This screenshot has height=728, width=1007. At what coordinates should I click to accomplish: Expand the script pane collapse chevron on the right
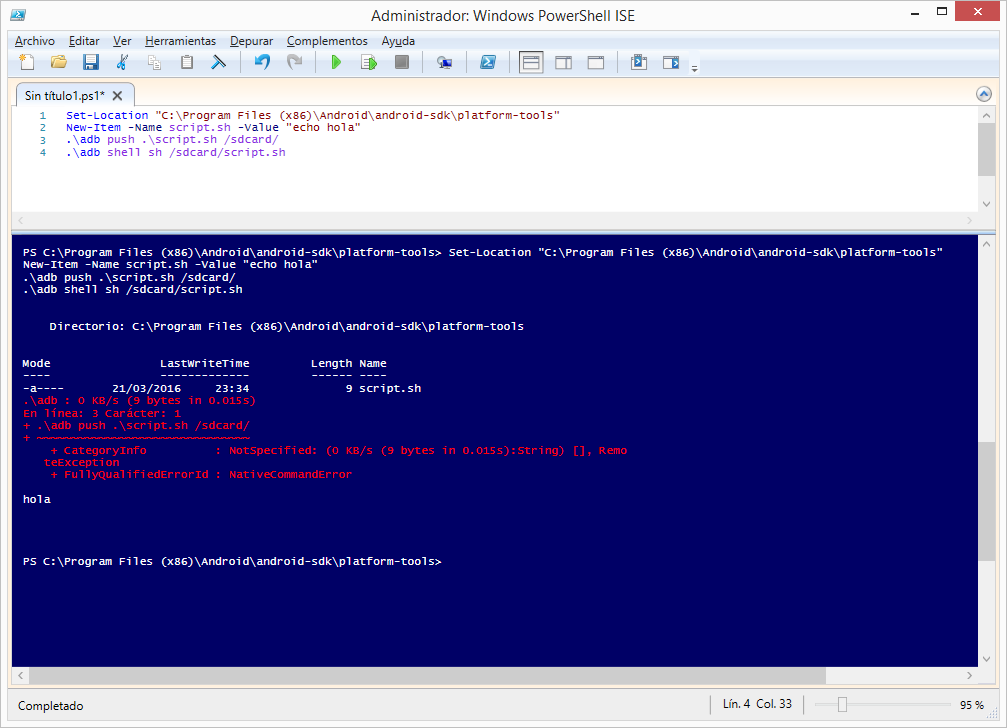click(984, 93)
